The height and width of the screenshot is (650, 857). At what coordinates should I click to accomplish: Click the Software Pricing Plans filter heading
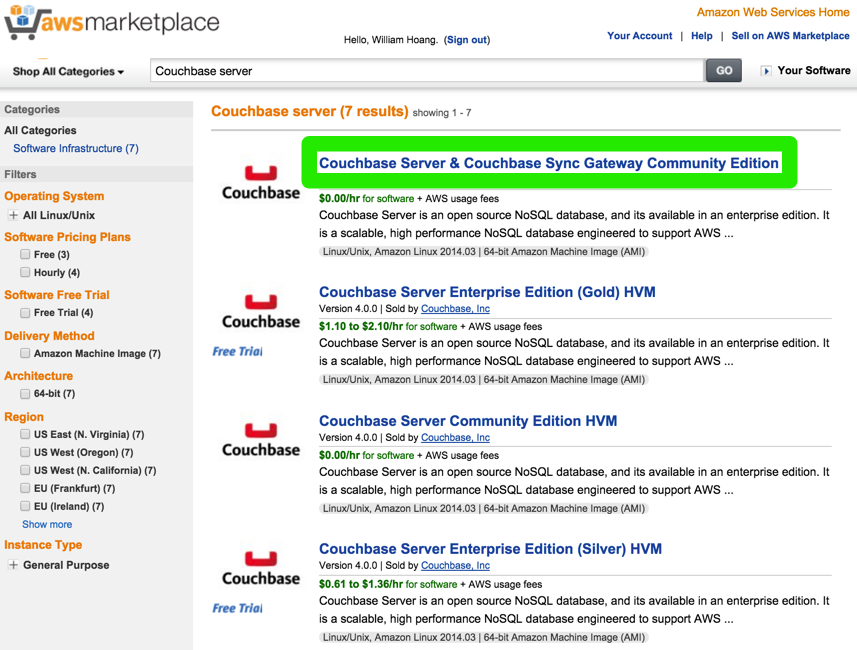pyautogui.click(x=67, y=237)
